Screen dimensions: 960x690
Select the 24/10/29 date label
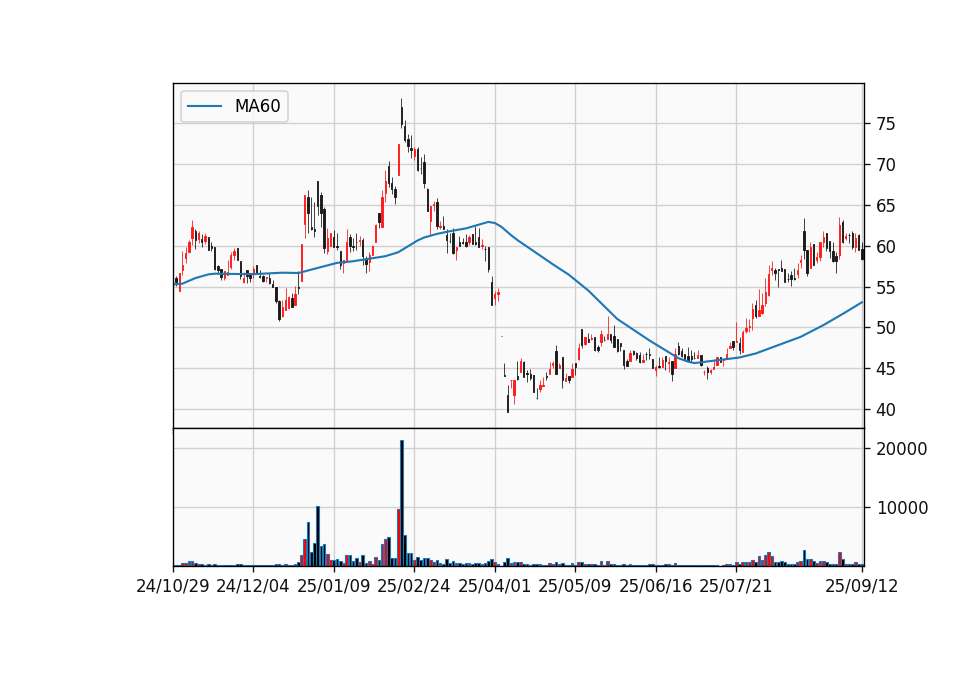pos(173,586)
